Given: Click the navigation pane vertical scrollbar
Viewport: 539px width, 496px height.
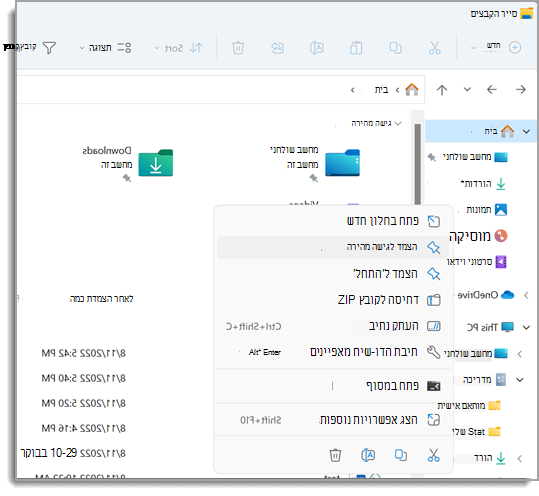Looking at the screenshot, I should (418, 165).
